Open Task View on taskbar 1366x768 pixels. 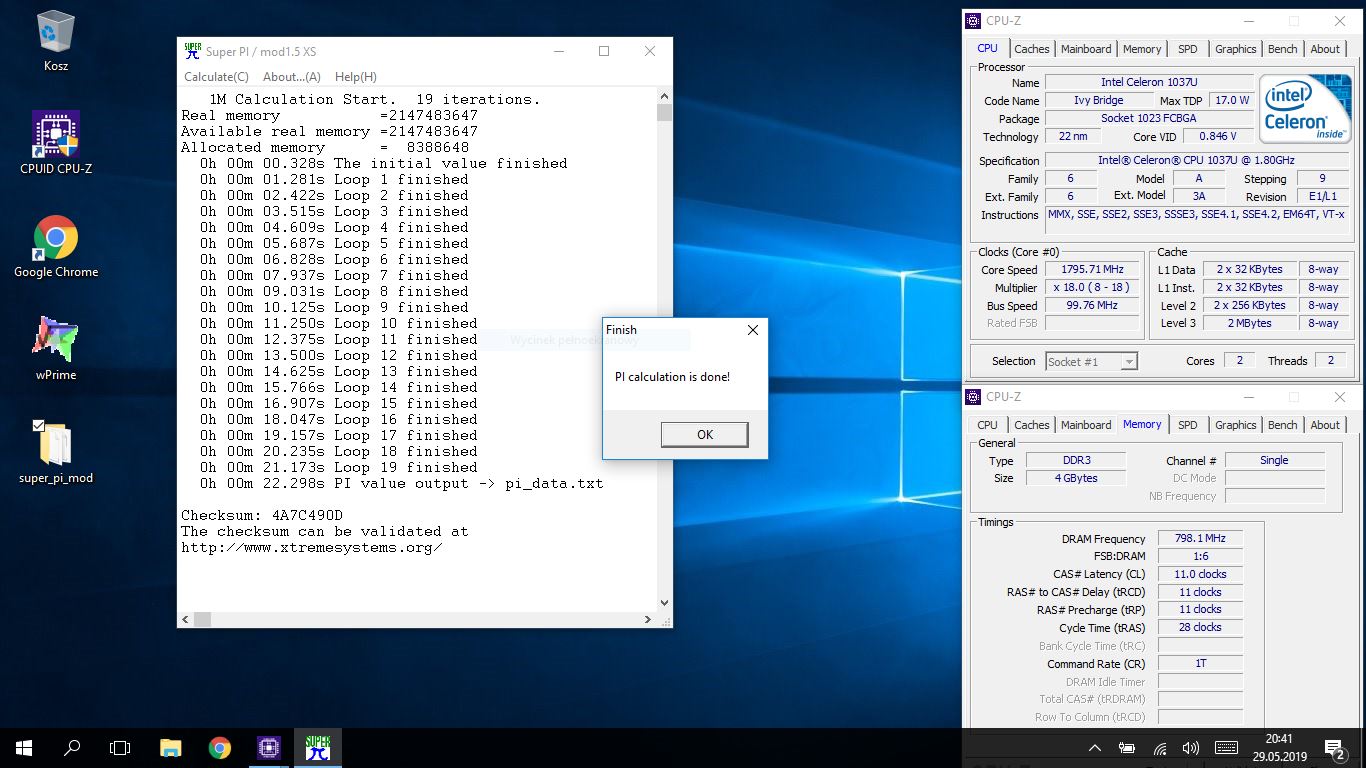120,747
